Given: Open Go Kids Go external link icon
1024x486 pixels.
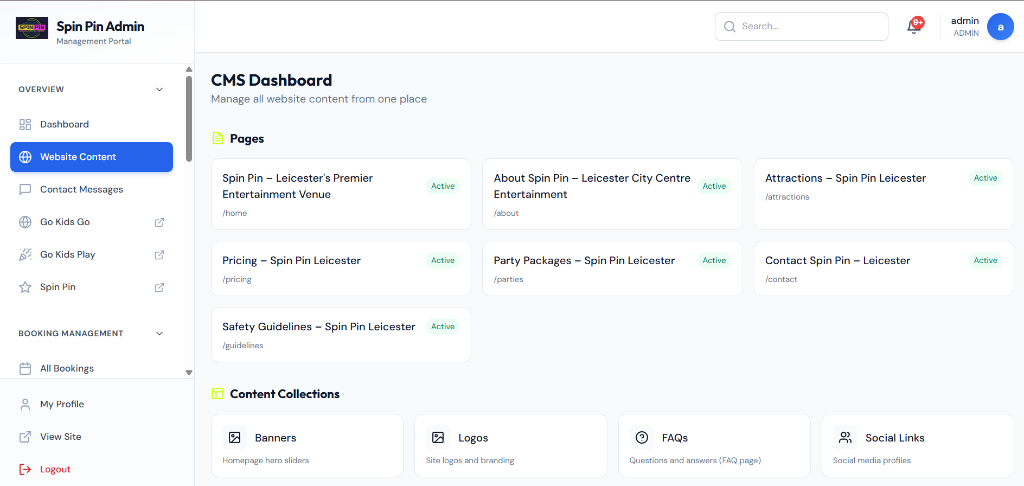Looking at the screenshot, I should pyautogui.click(x=159, y=222).
